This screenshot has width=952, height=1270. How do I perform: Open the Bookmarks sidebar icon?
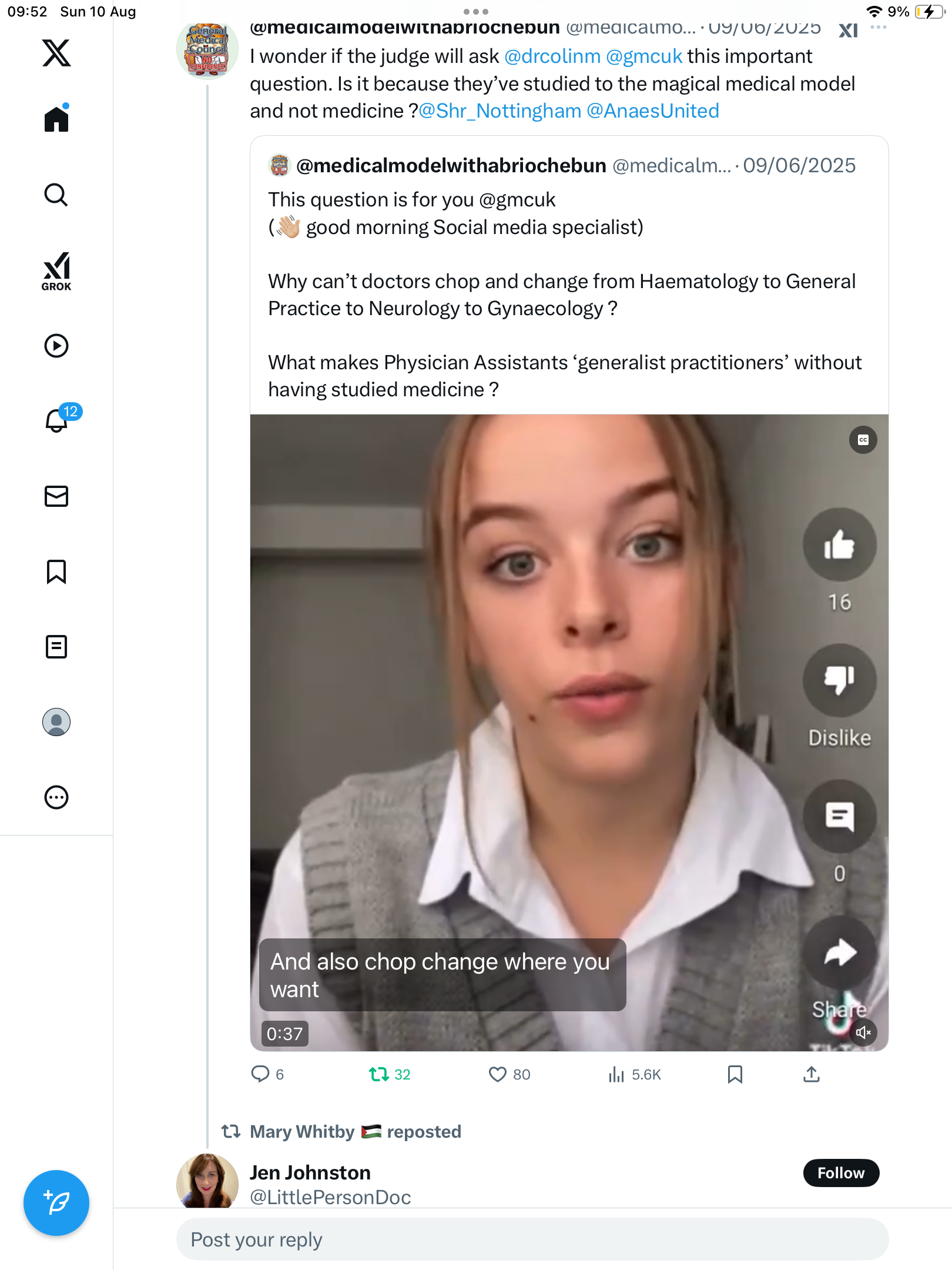[56, 571]
